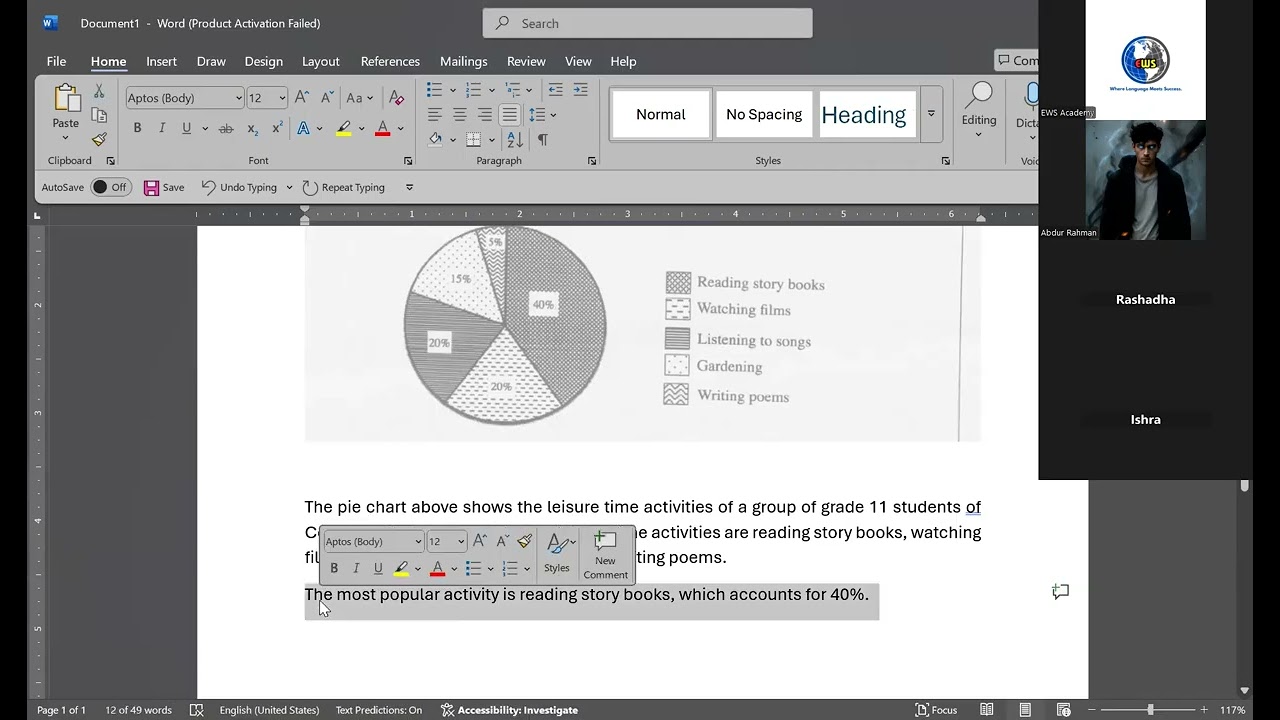
Task: Click the ribbon Increase Font Size icon
Action: tap(304, 98)
